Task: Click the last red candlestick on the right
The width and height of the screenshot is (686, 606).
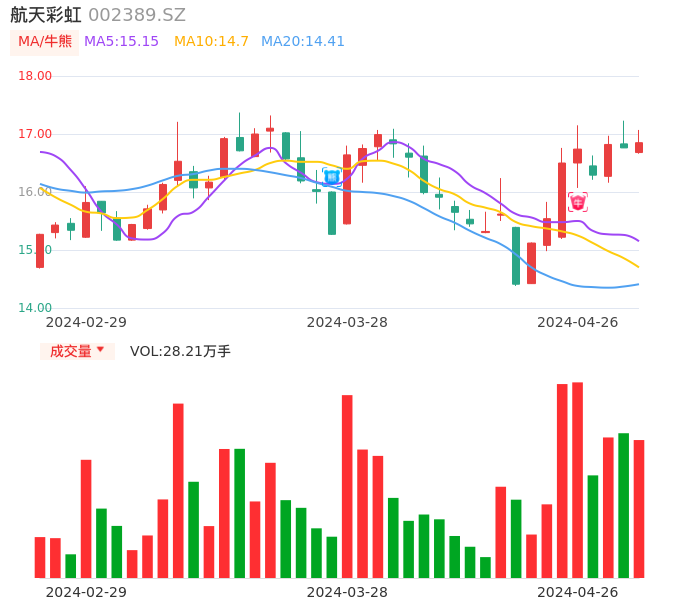Action: pos(639,147)
